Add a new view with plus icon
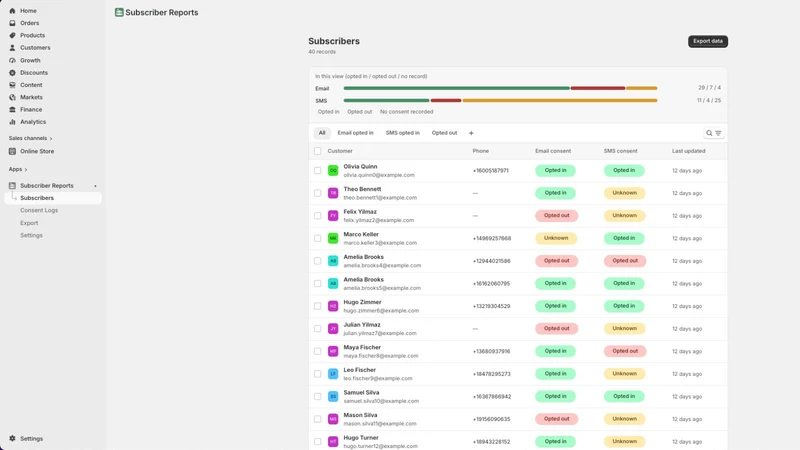The height and width of the screenshot is (450, 800). pos(471,133)
